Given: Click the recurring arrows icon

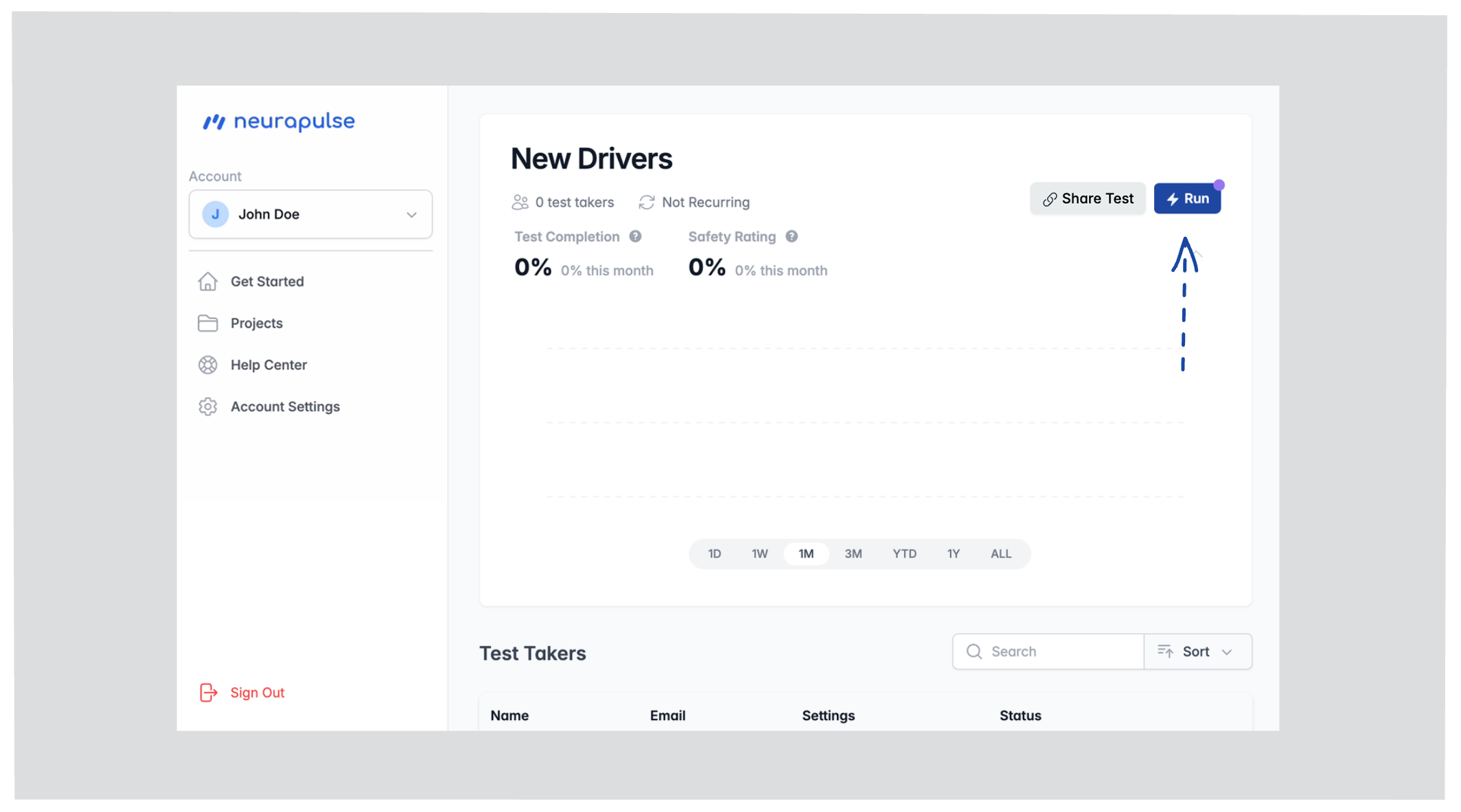Looking at the screenshot, I should [646, 202].
